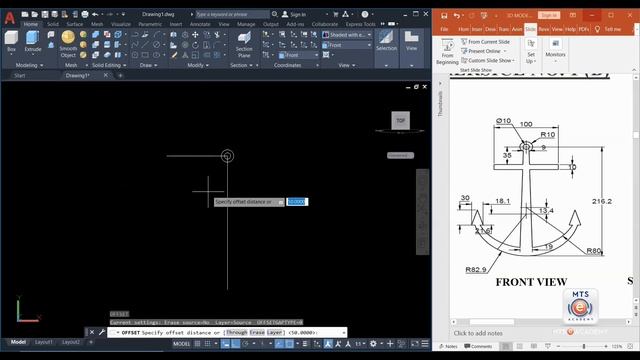Click the TOP face of the ViewCube

400,120
